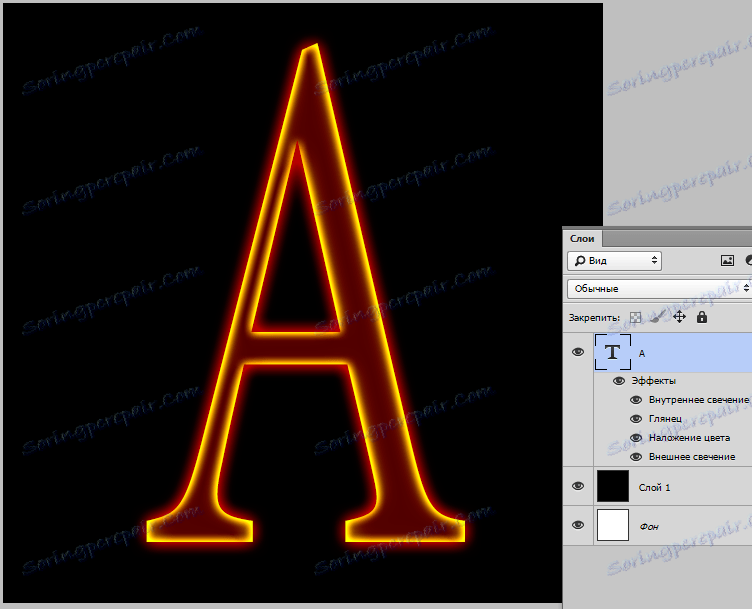Toggle visibility of text layer A
Image resolution: width=752 pixels, height=609 pixels.
coord(578,352)
